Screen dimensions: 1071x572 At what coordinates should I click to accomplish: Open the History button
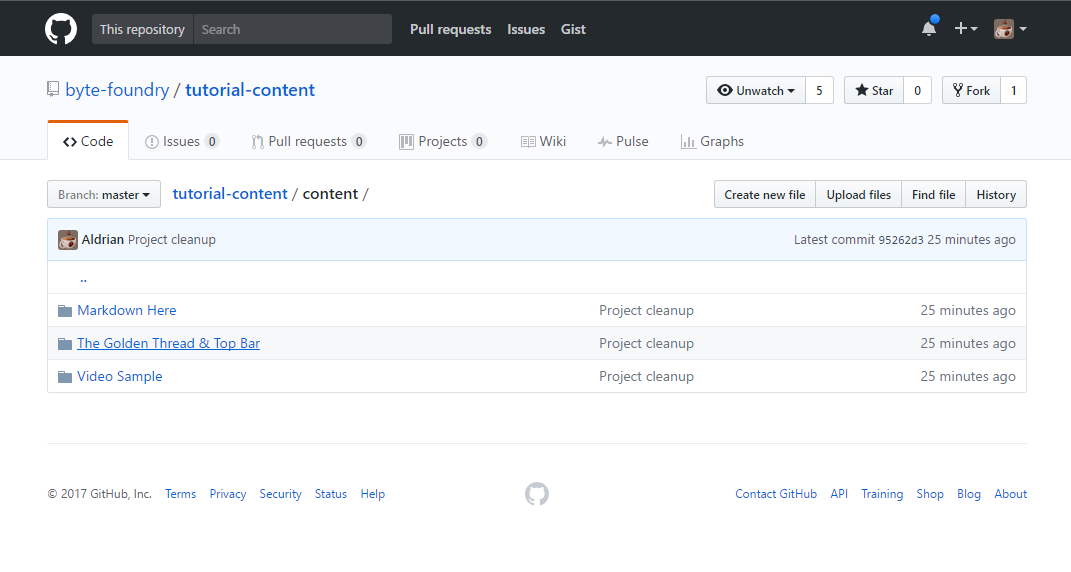point(996,195)
